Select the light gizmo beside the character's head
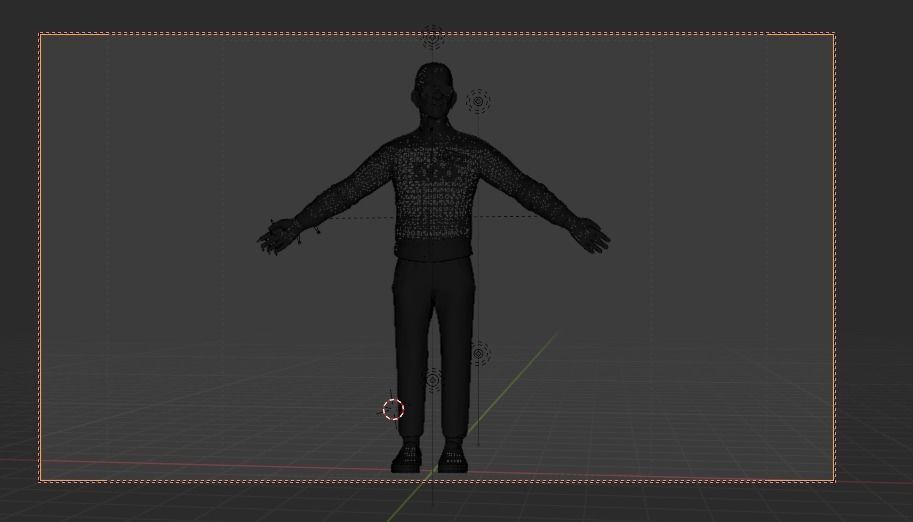913x522 pixels. (478, 101)
